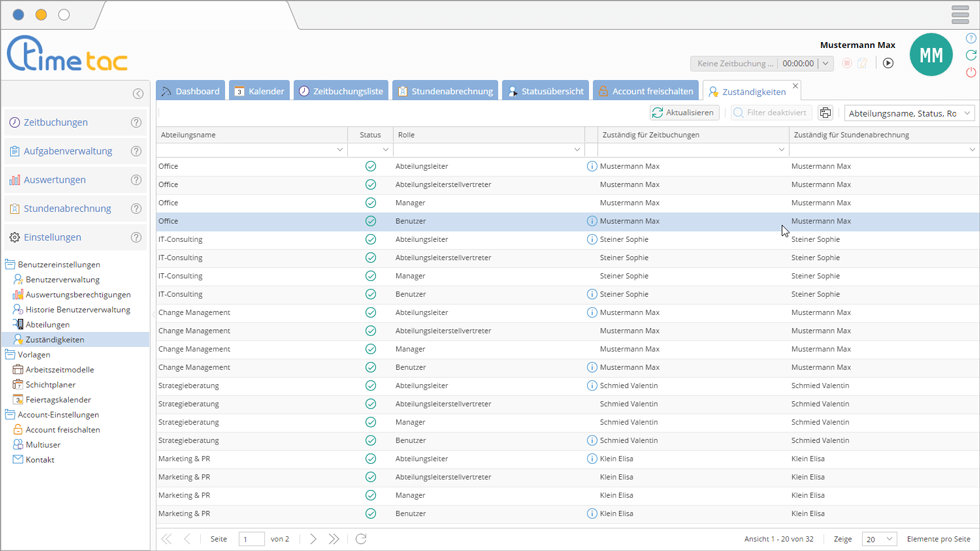
Task: Click the red power logout icon
Action: pyautogui.click(x=971, y=72)
